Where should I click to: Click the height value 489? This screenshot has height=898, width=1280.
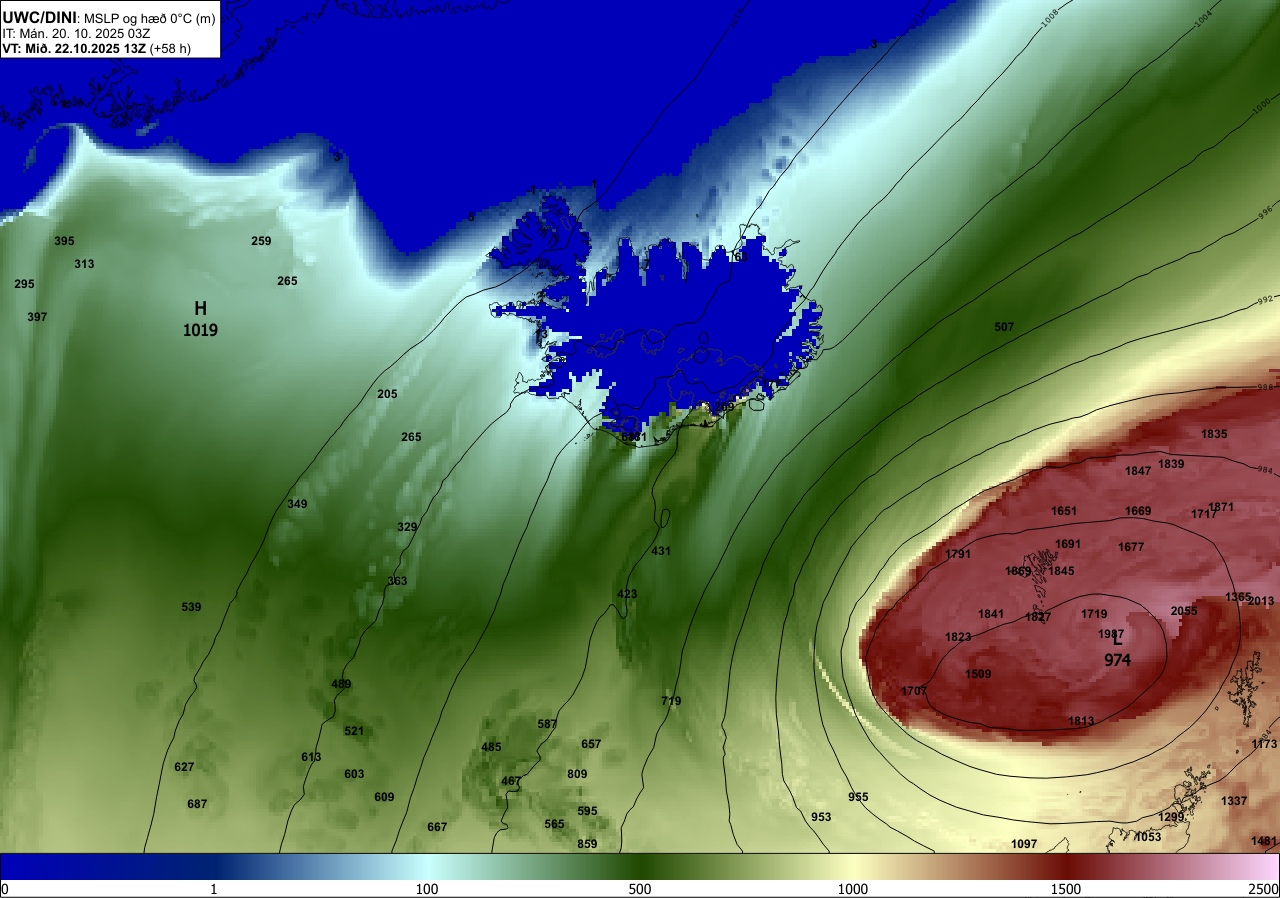tap(341, 684)
